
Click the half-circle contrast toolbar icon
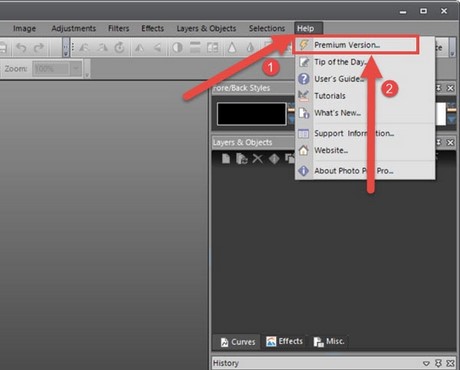tap(177, 48)
